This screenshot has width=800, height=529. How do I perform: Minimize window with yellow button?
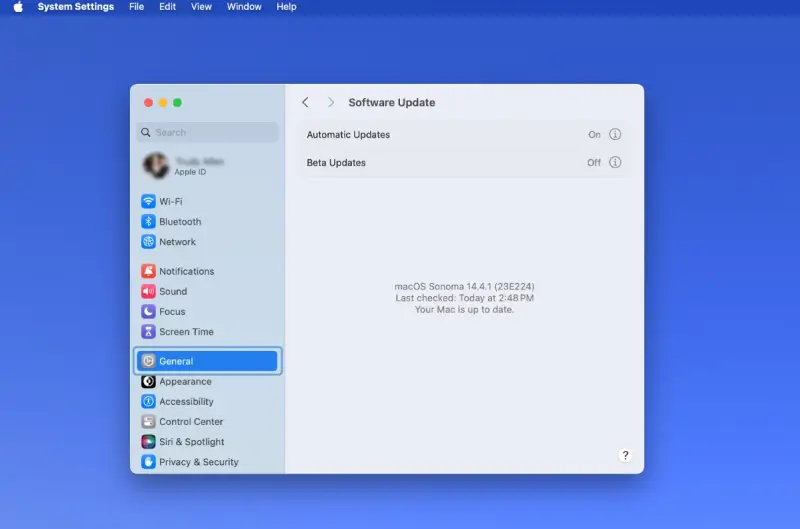pyautogui.click(x=163, y=103)
